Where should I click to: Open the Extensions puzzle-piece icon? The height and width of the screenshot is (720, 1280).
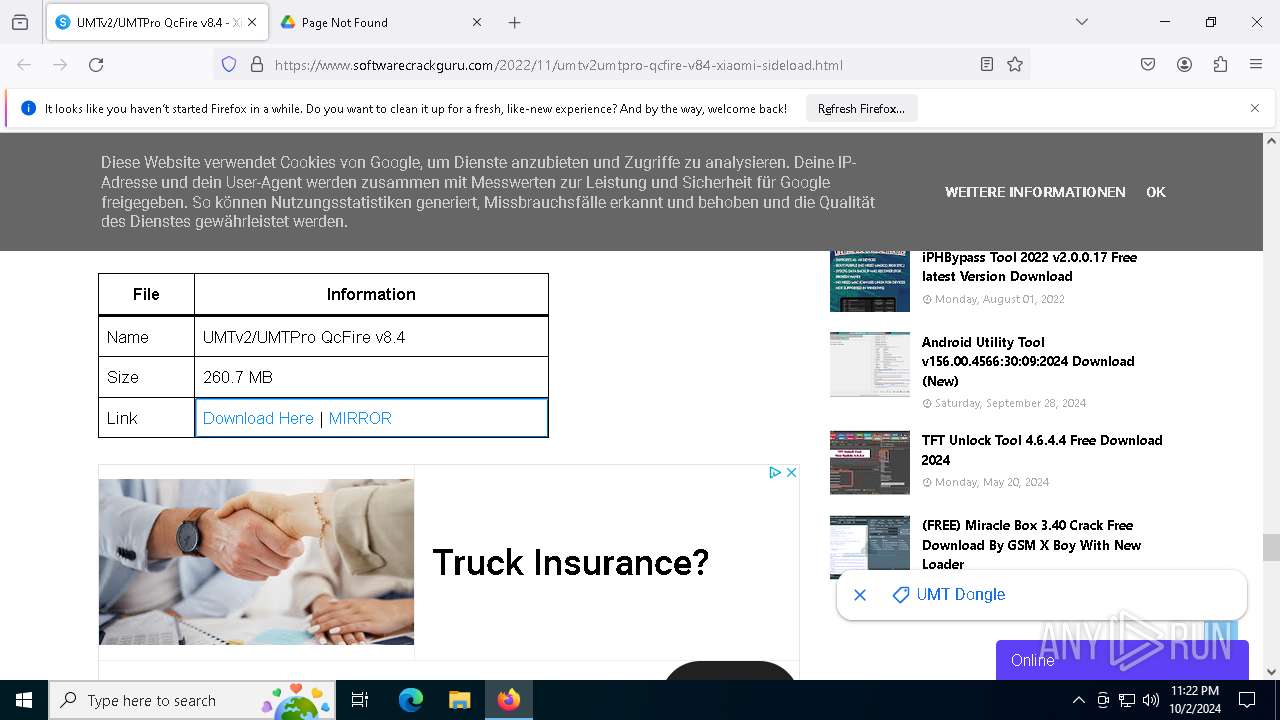click(x=1220, y=64)
